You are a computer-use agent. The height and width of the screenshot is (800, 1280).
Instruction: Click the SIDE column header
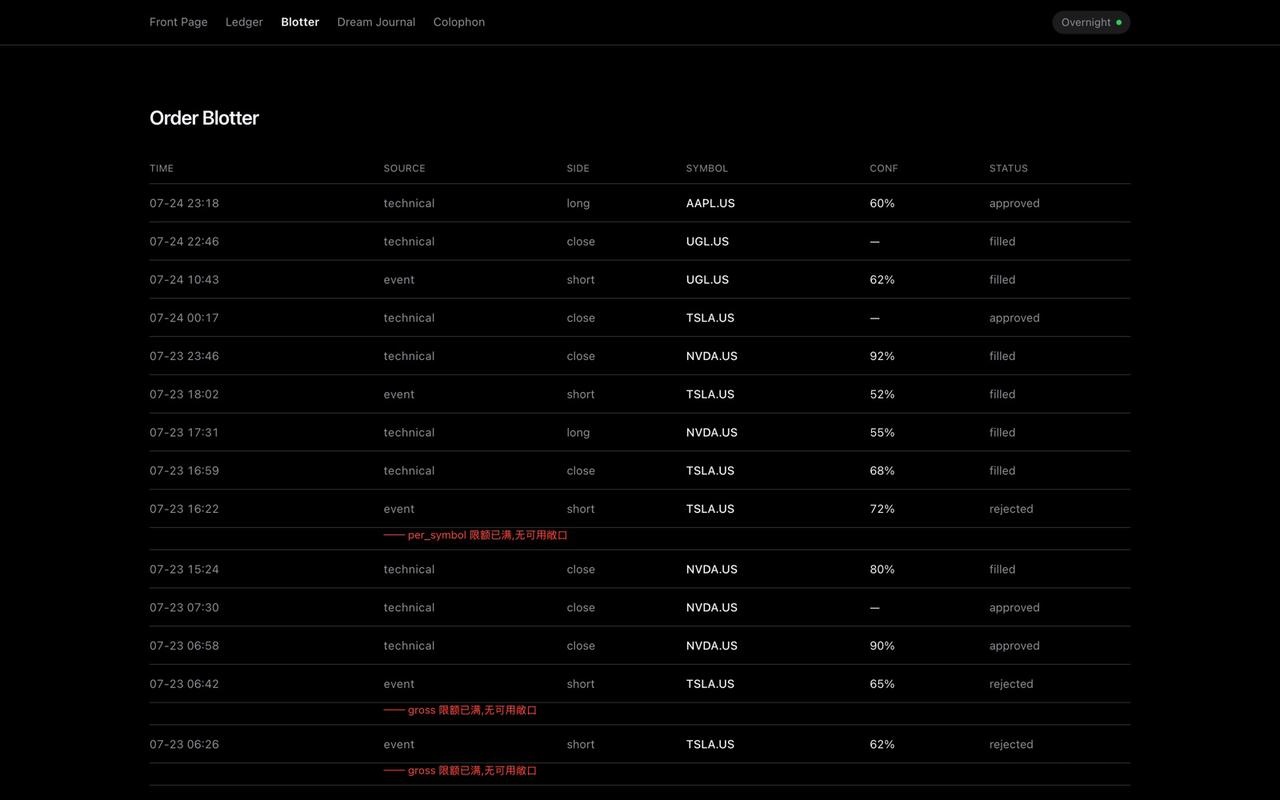coord(578,168)
